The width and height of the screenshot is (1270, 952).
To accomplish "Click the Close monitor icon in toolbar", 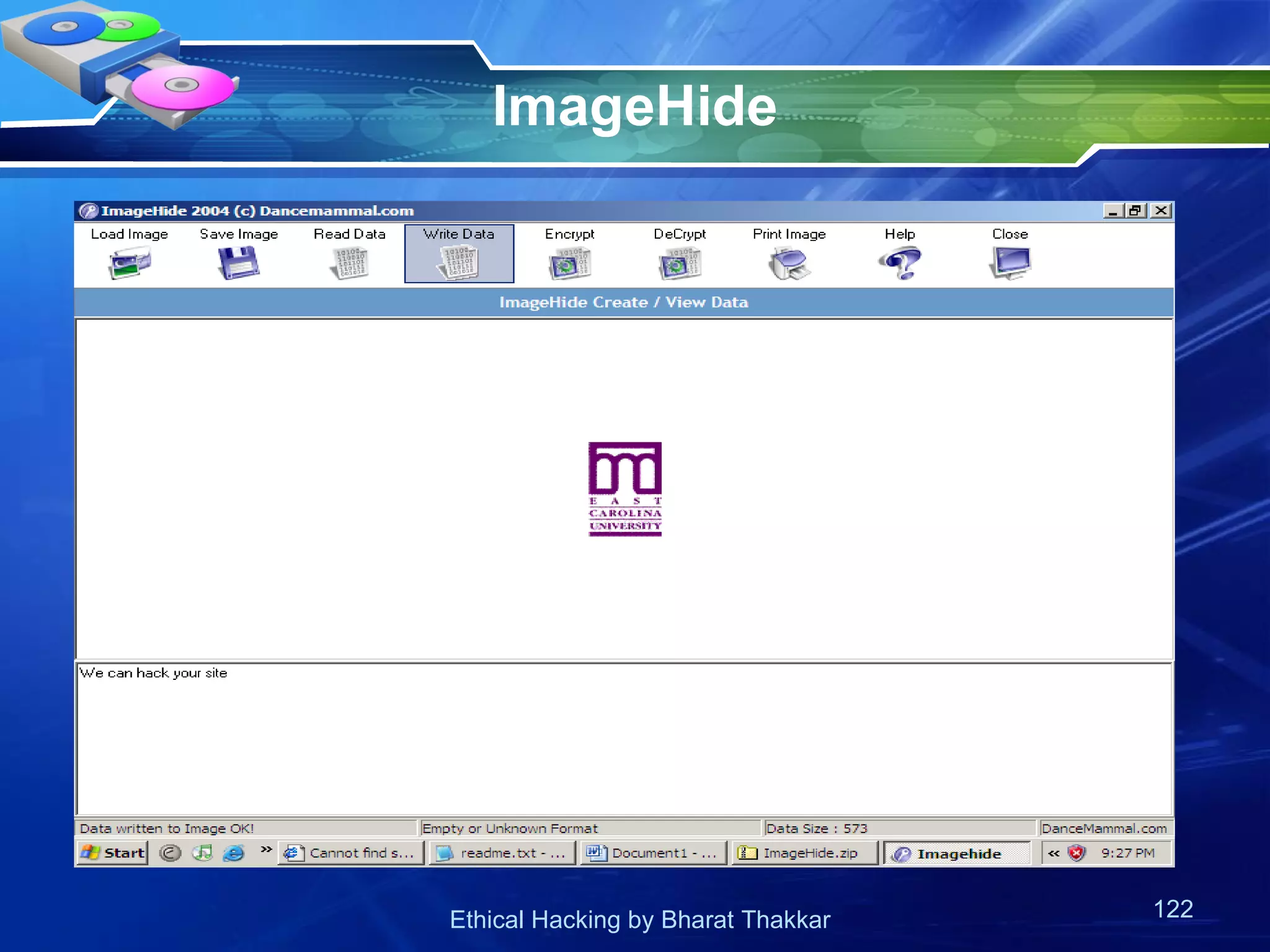I will (x=1010, y=263).
